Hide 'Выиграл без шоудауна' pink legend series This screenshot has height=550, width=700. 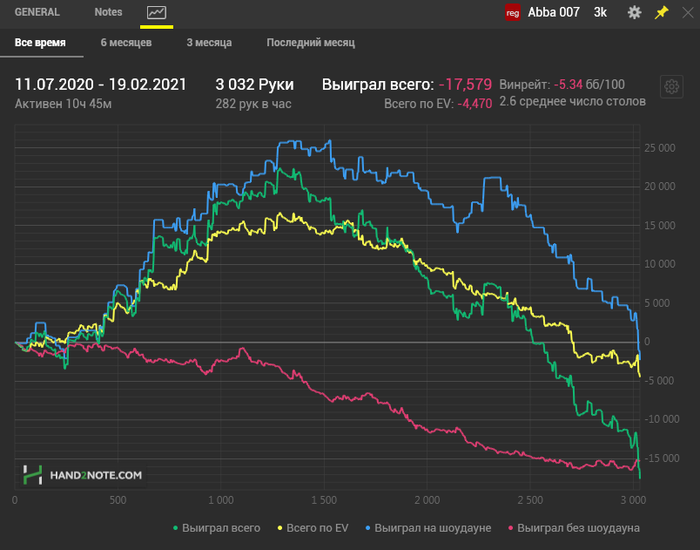click(x=574, y=528)
